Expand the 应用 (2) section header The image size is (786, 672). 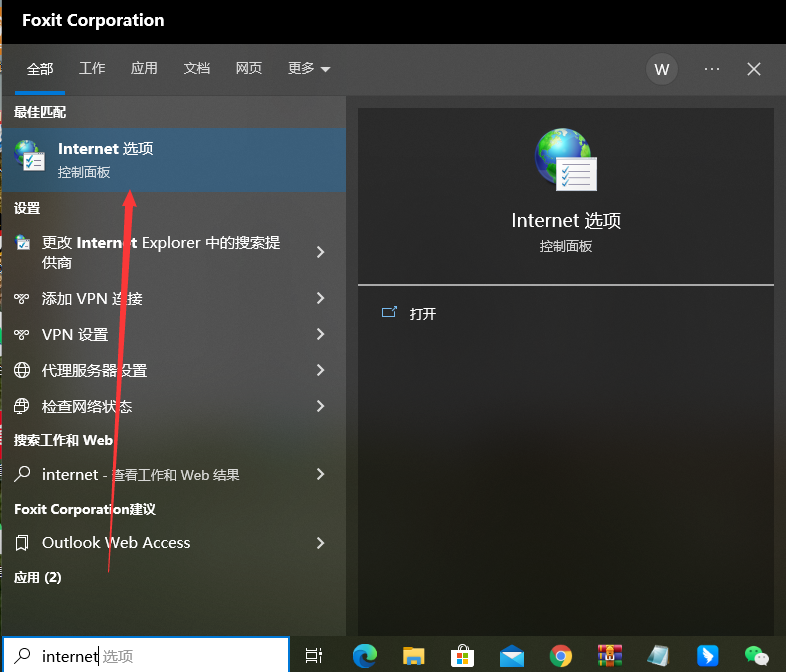point(38,577)
